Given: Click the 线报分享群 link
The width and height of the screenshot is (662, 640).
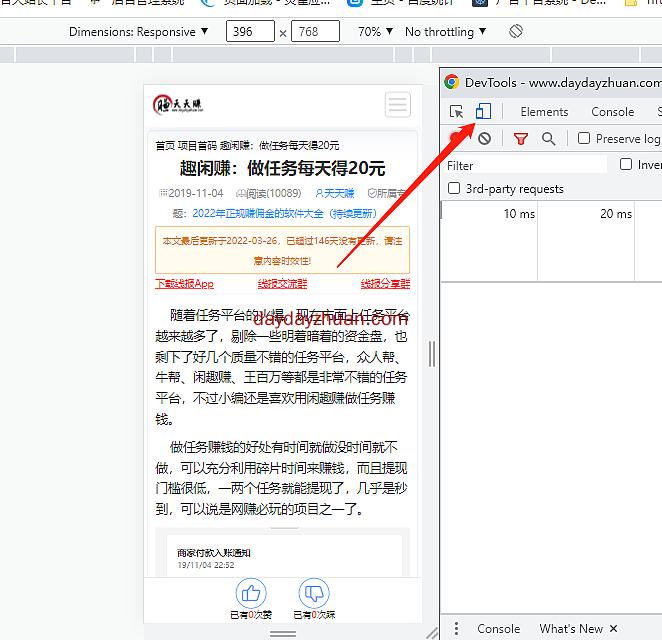Looking at the screenshot, I should [385, 284].
